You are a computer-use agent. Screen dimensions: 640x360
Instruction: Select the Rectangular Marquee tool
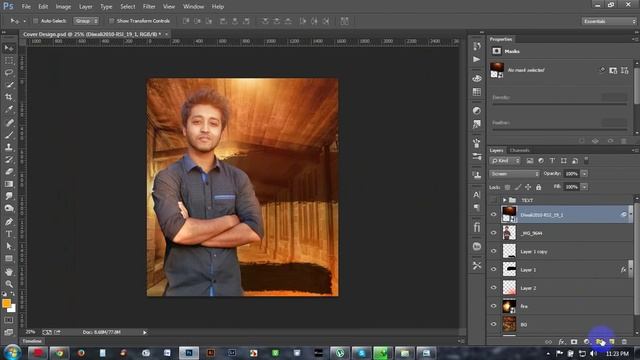tap(9, 60)
